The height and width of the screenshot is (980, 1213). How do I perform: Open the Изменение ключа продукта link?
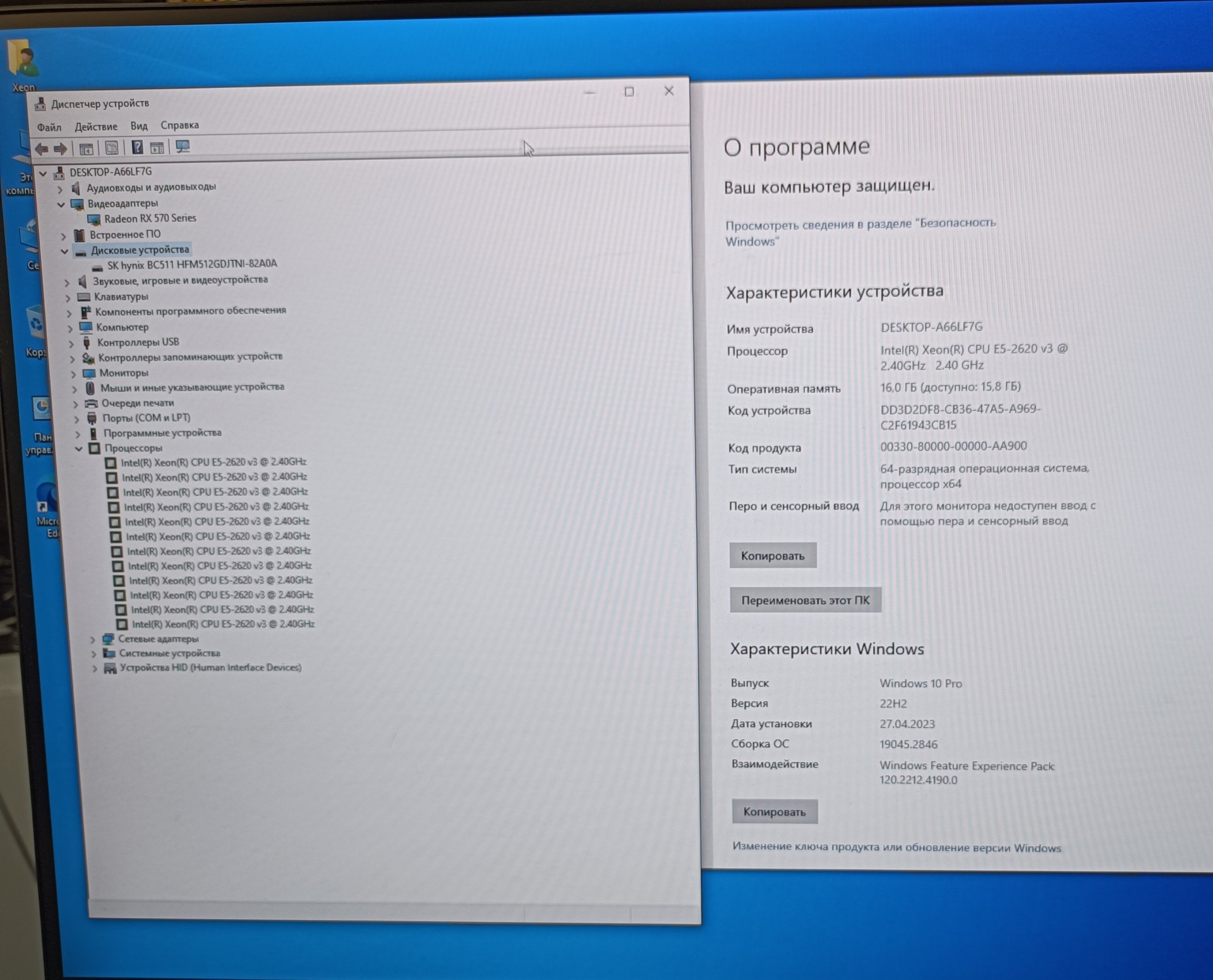pos(896,847)
